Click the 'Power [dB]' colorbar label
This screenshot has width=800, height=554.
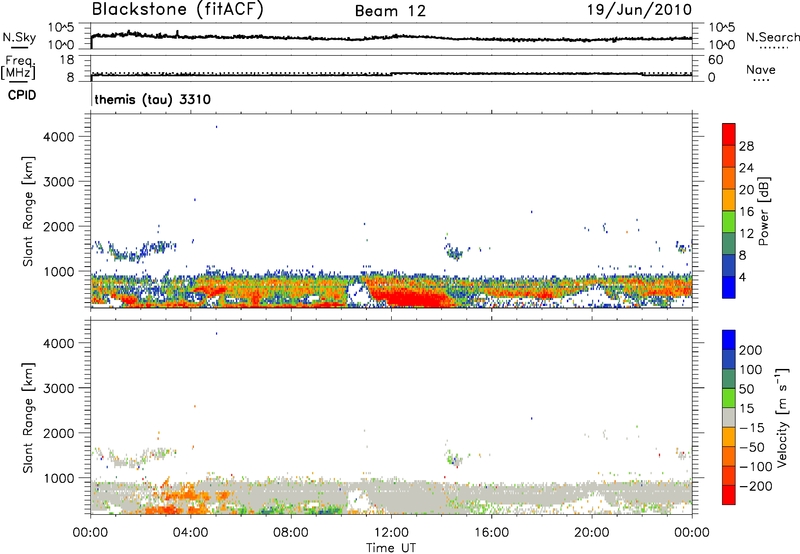763,211
